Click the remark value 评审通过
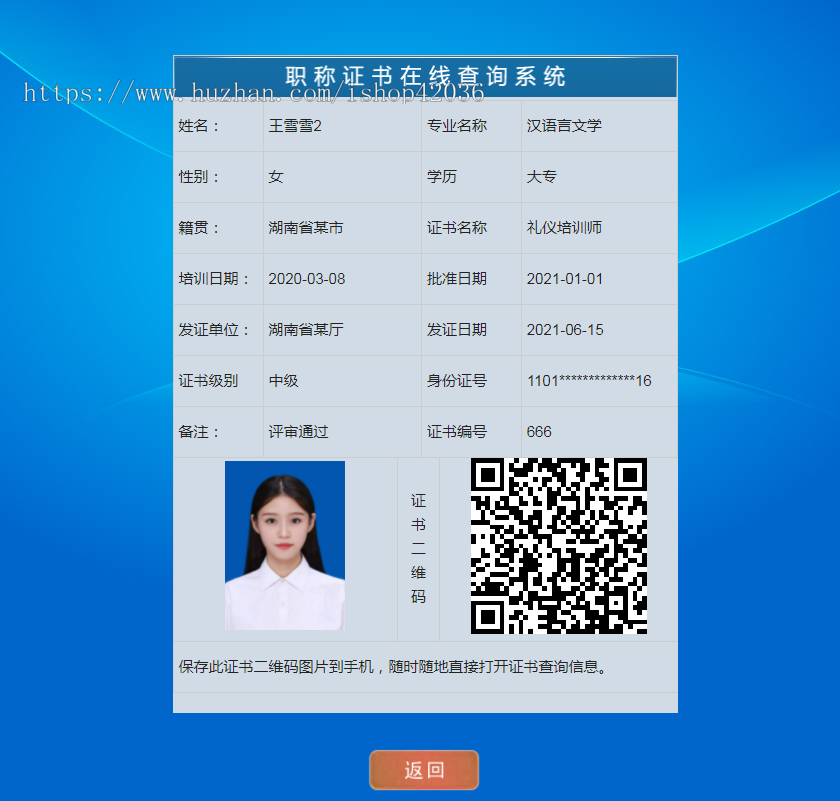Image resolution: width=840 pixels, height=801 pixels. coord(298,432)
